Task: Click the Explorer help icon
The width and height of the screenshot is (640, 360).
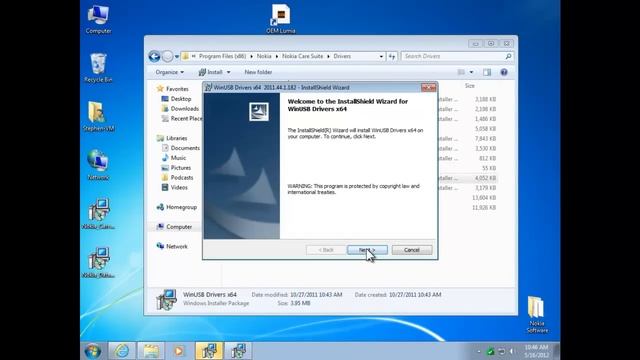Action: (x=504, y=72)
